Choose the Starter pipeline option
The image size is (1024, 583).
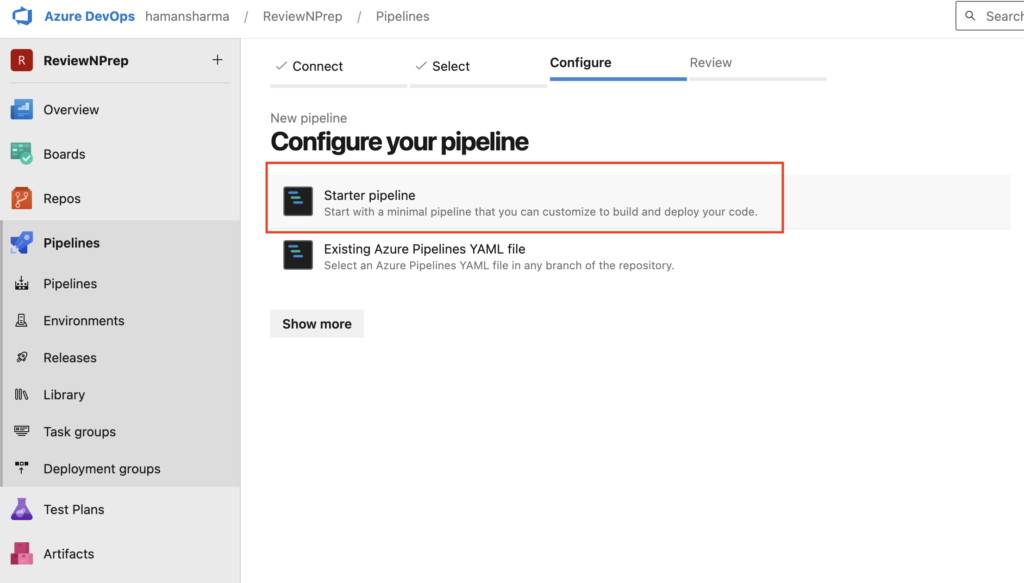640,202
